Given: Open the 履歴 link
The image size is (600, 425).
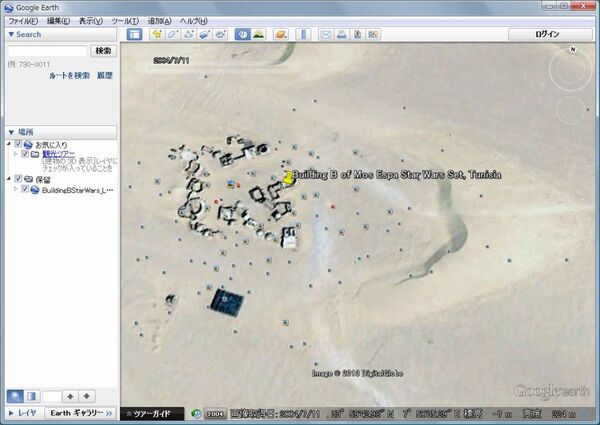Looking at the screenshot, I should pos(104,75).
